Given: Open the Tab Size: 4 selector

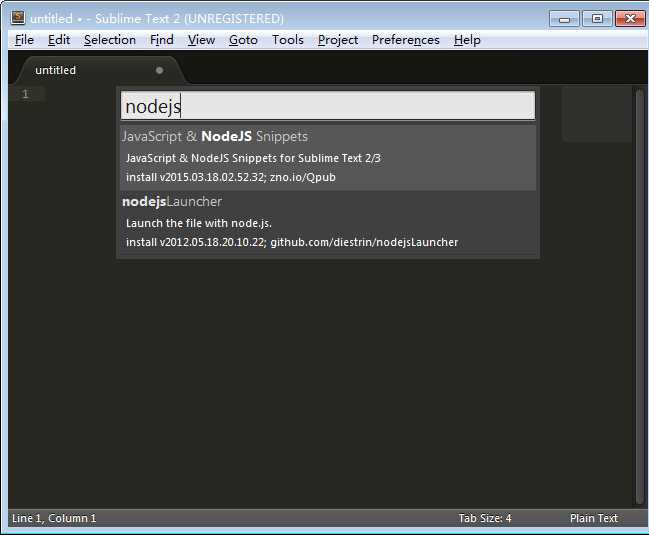Looking at the screenshot, I should coord(485,518).
